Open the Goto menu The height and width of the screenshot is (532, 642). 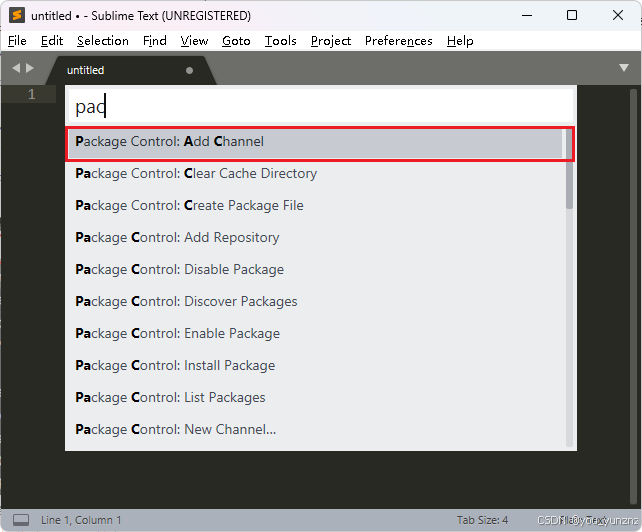coord(236,41)
